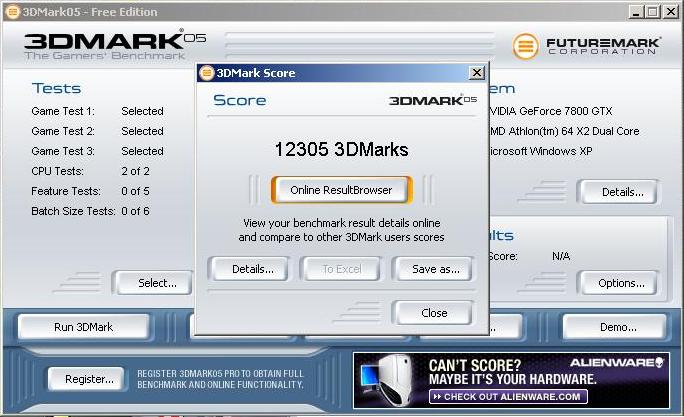Click the GeForce 7800 GTX text

tap(566, 111)
